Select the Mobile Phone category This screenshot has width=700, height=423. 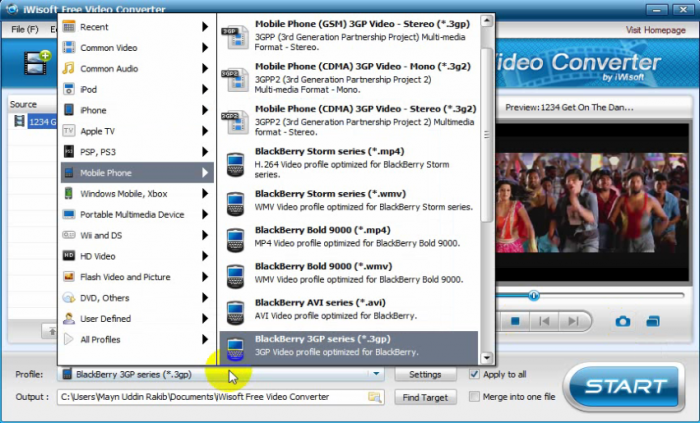coord(137,173)
